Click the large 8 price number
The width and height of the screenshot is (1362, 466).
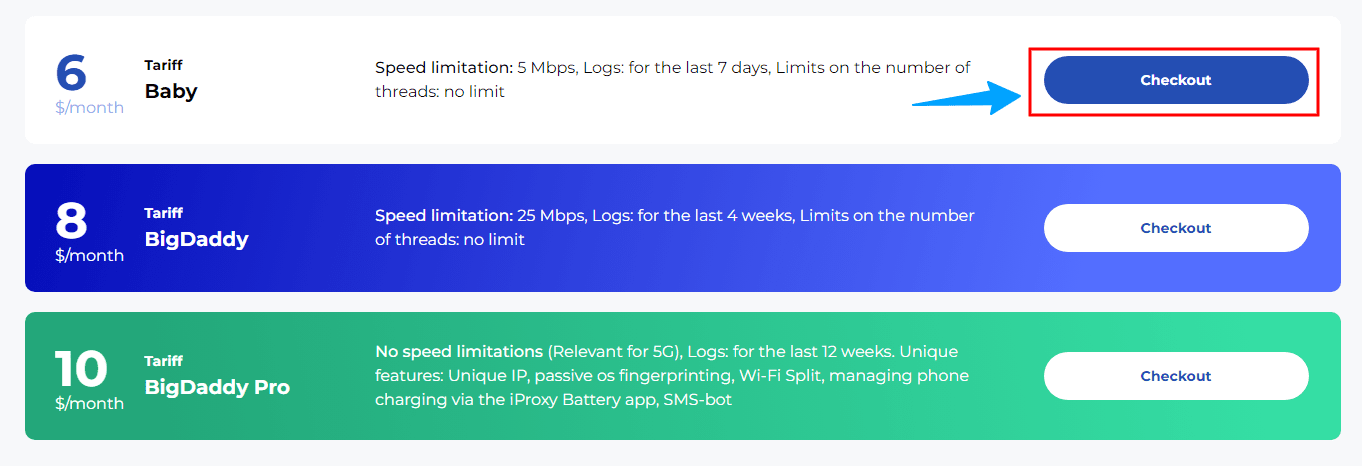[x=71, y=221]
